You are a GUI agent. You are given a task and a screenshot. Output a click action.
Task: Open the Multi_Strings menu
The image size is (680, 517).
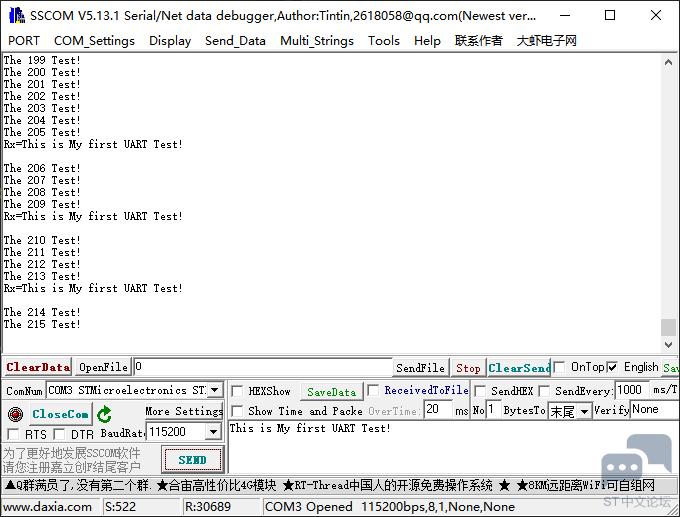(317, 41)
